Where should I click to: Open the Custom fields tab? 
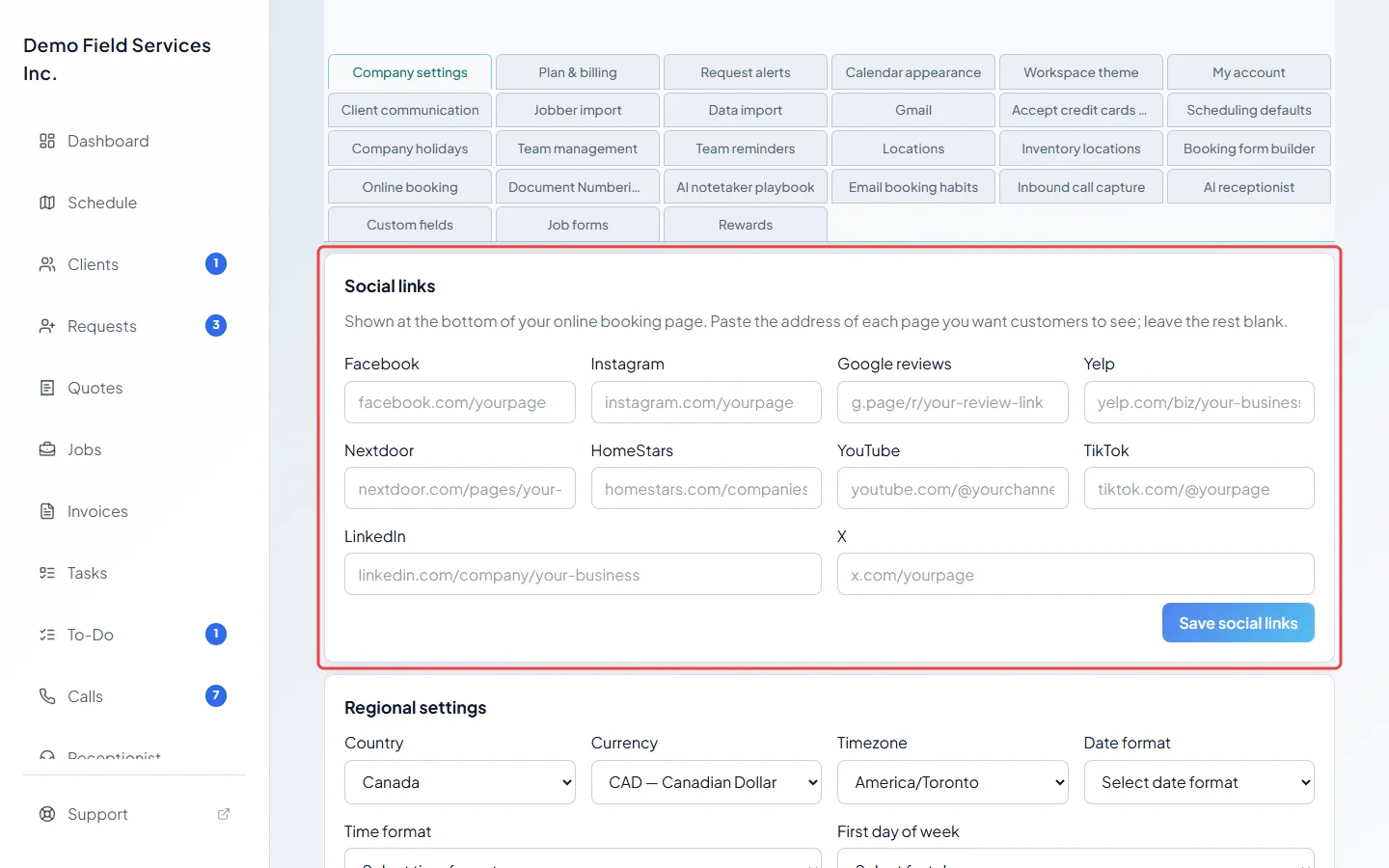[410, 225]
